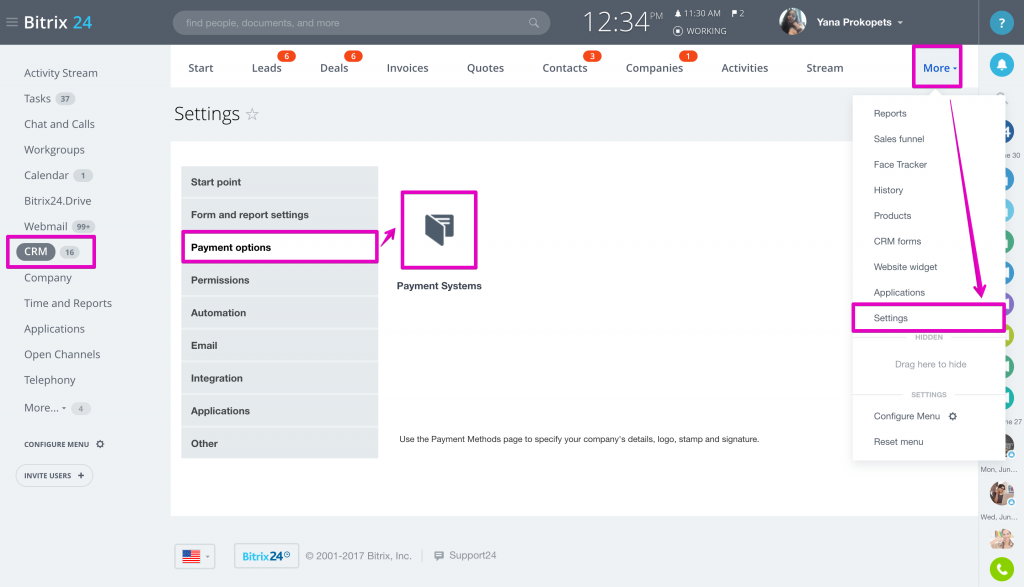
Task: Open the Invoices tab
Action: click(x=408, y=68)
